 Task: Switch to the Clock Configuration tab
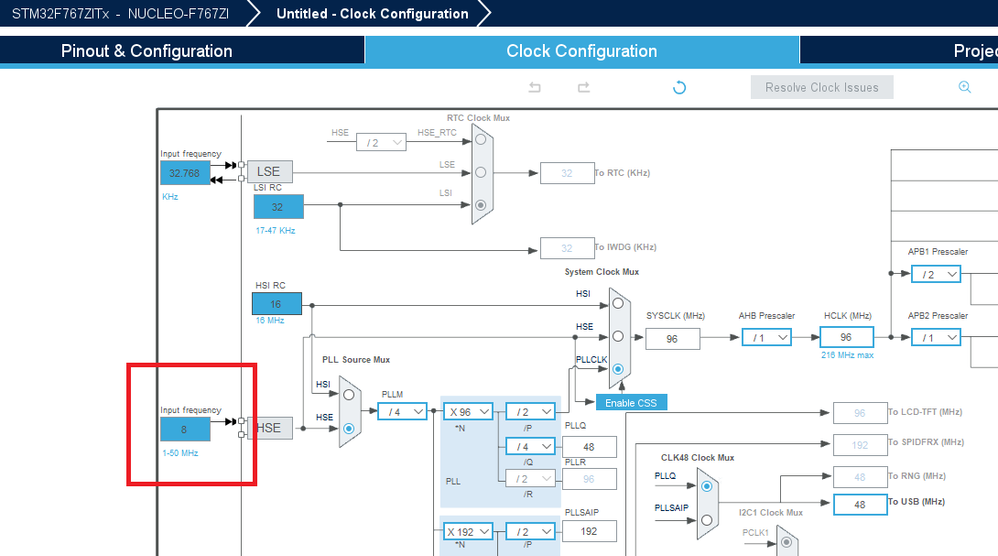point(582,51)
